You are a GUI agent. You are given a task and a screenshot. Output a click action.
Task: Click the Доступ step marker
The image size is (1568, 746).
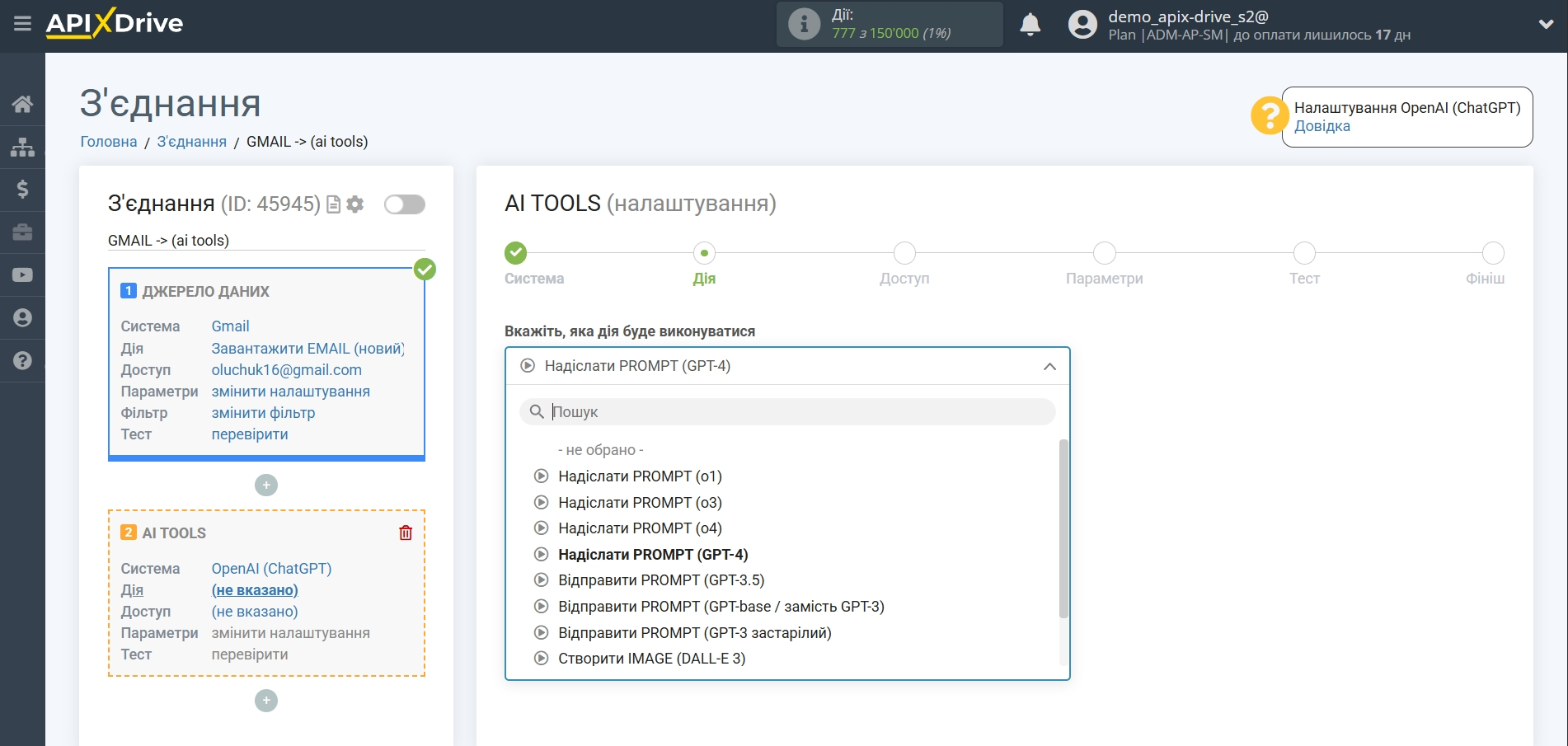(x=904, y=252)
